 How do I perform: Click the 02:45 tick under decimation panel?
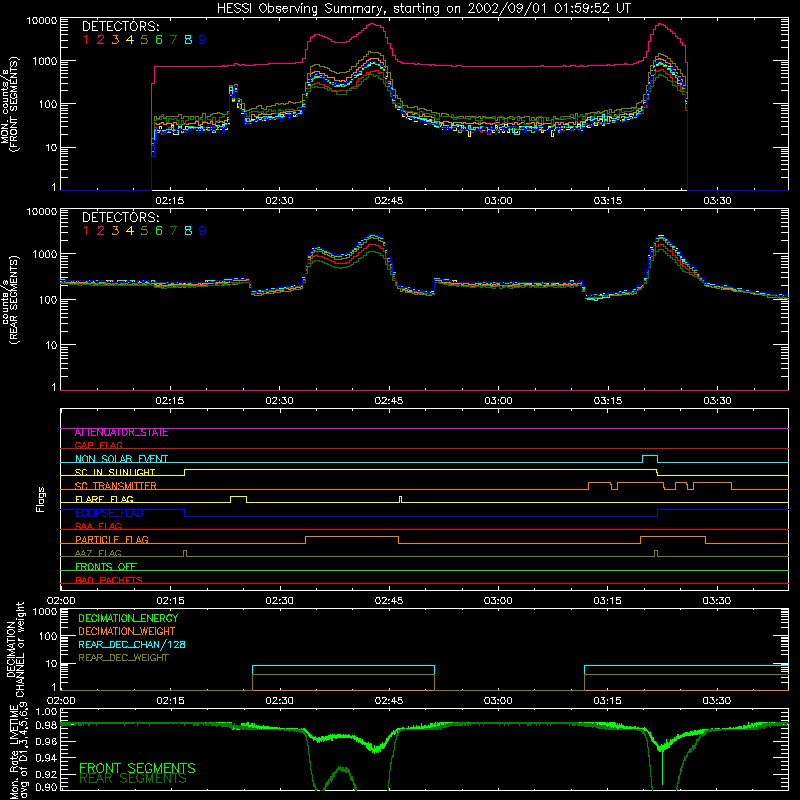point(389,701)
